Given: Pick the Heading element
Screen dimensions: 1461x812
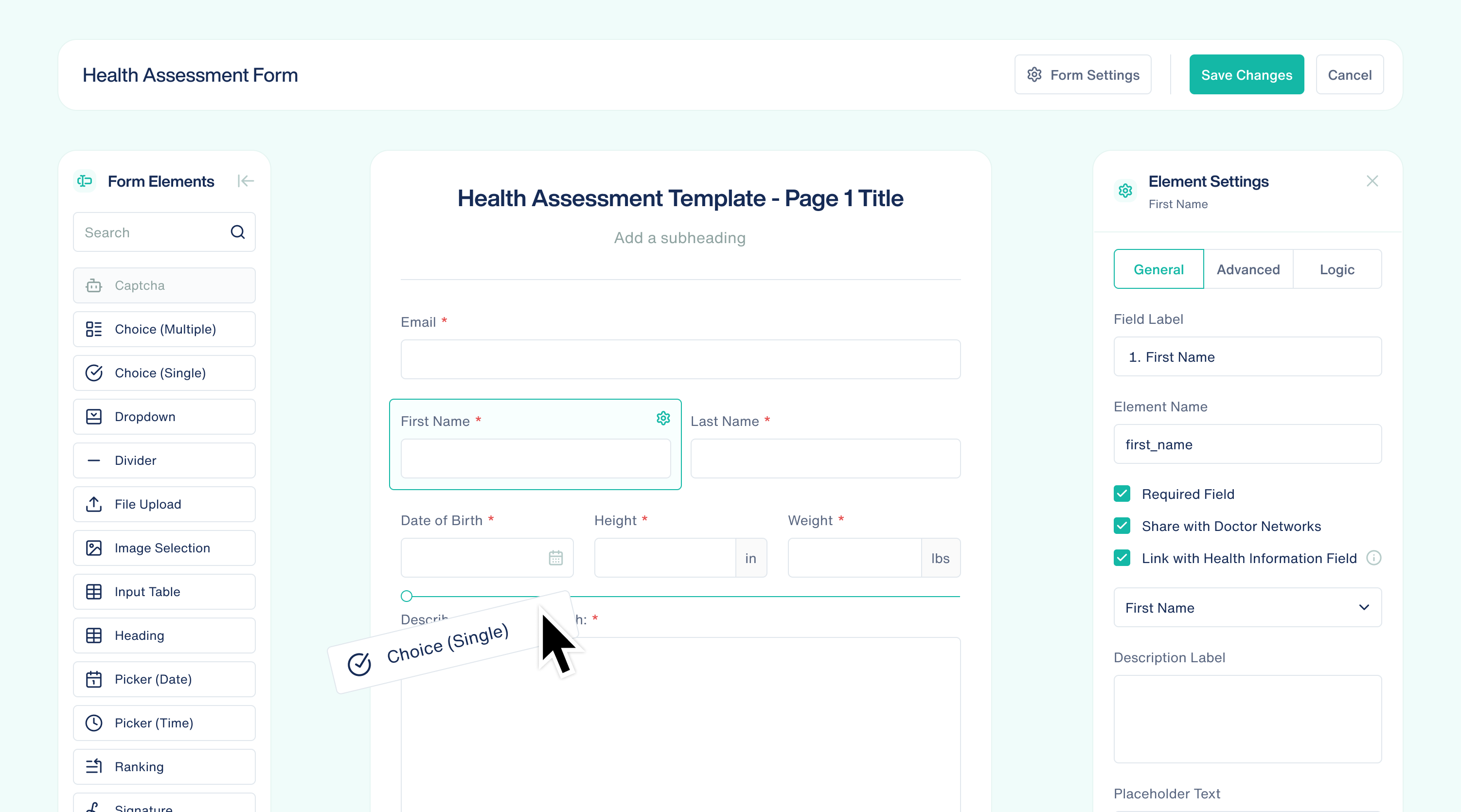Looking at the screenshot, I should pyautogui.click(x=164, y=635).
